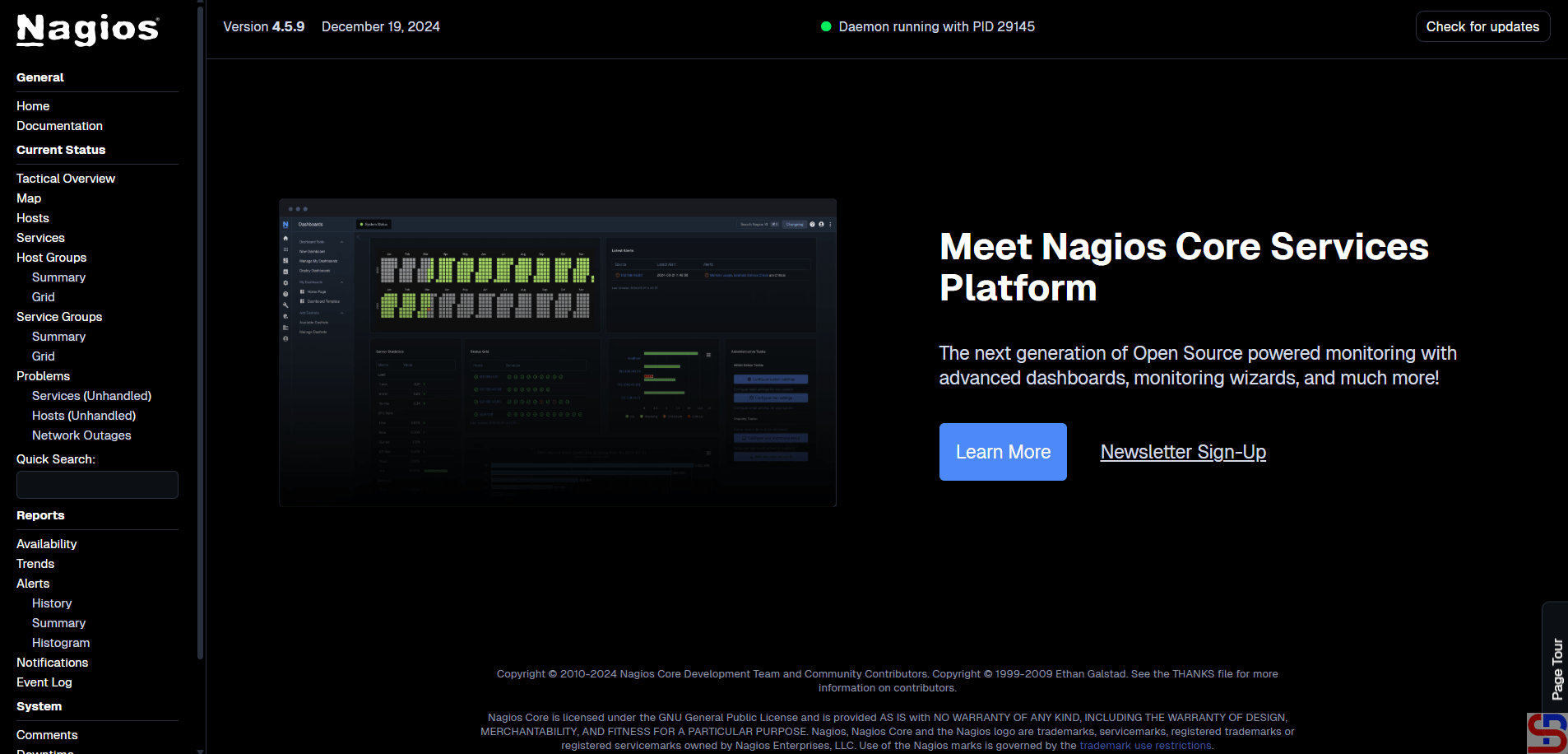Click the Nagios logo
The image size is (1568, 754).
click(87, 30)
